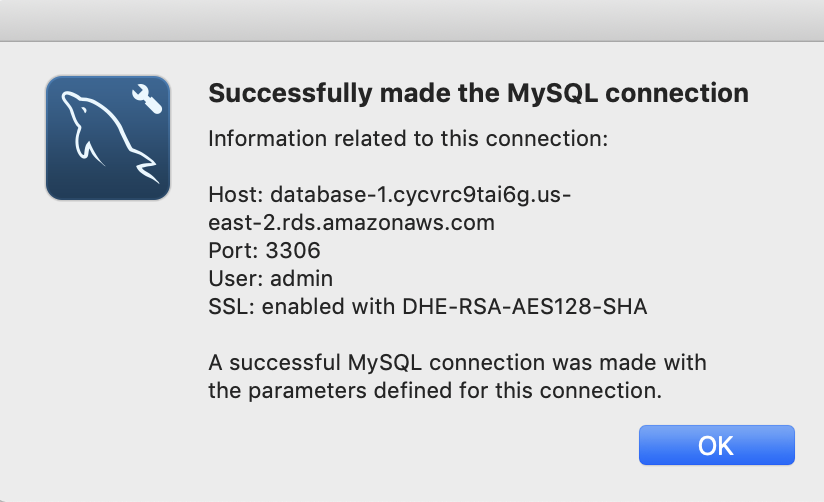Click 'the parameters defined for this connection.' text

click(x=435, y=391)
